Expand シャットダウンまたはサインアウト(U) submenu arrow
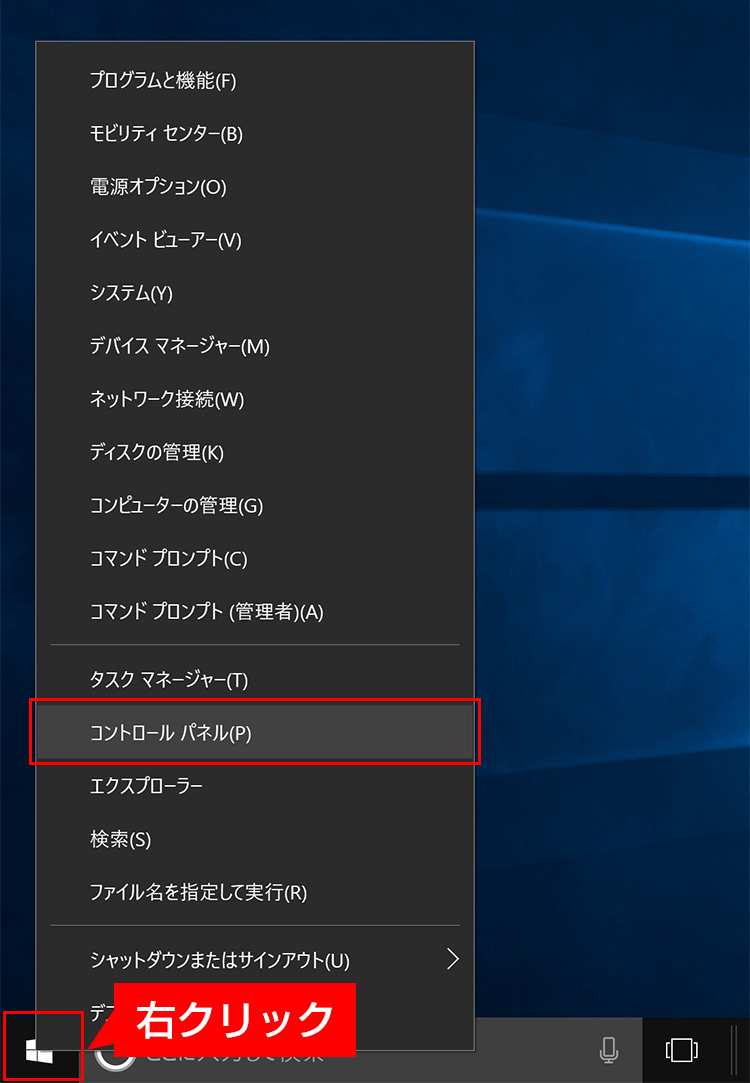 453,959
